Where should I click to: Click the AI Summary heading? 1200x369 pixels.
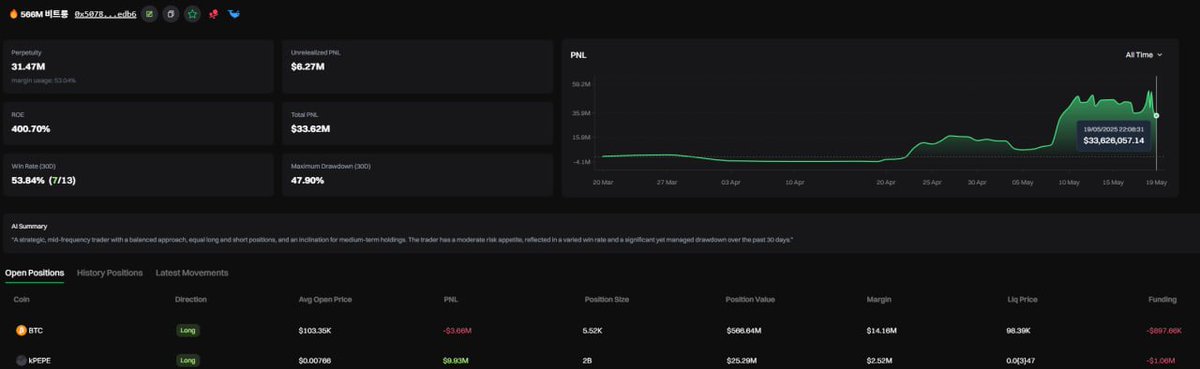coord(29,226)
